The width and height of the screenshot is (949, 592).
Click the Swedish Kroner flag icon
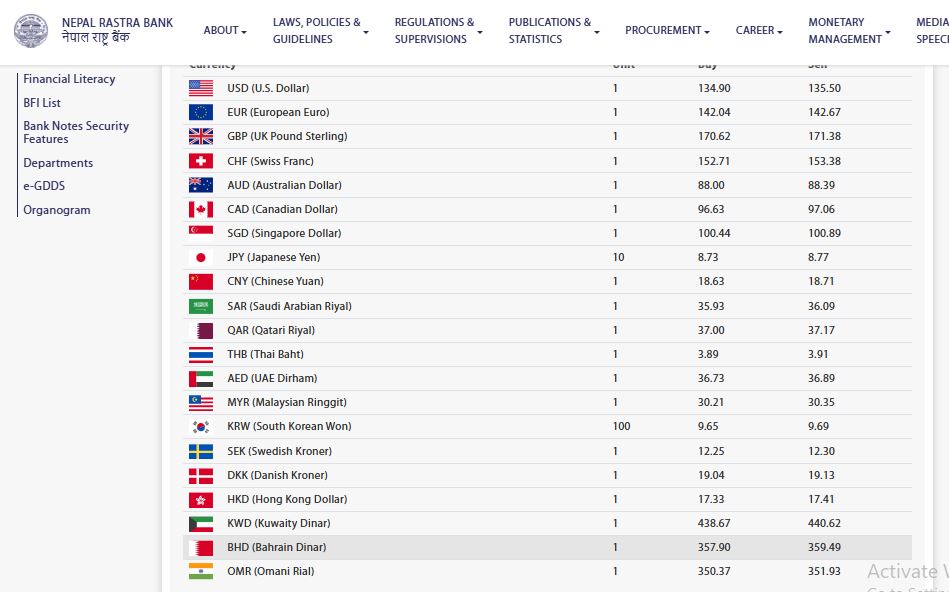(x=200, y=451)
